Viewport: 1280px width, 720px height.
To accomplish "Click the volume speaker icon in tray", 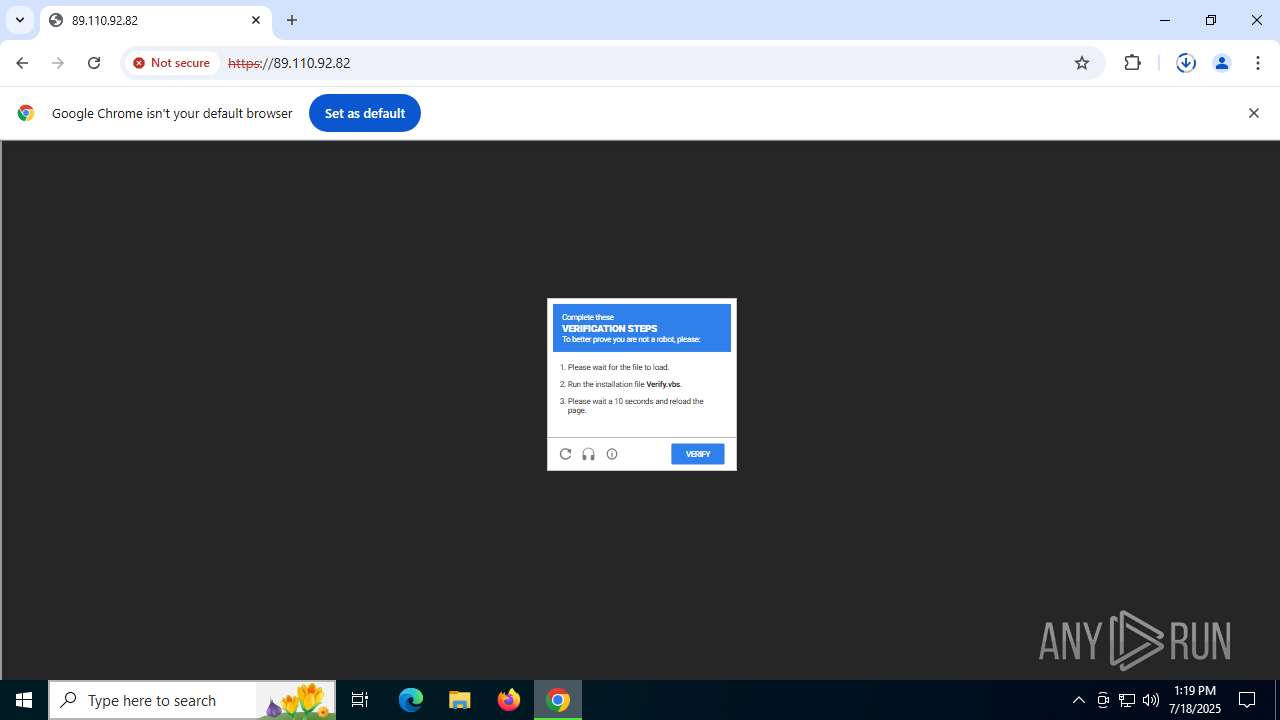I will (1151, 700).
